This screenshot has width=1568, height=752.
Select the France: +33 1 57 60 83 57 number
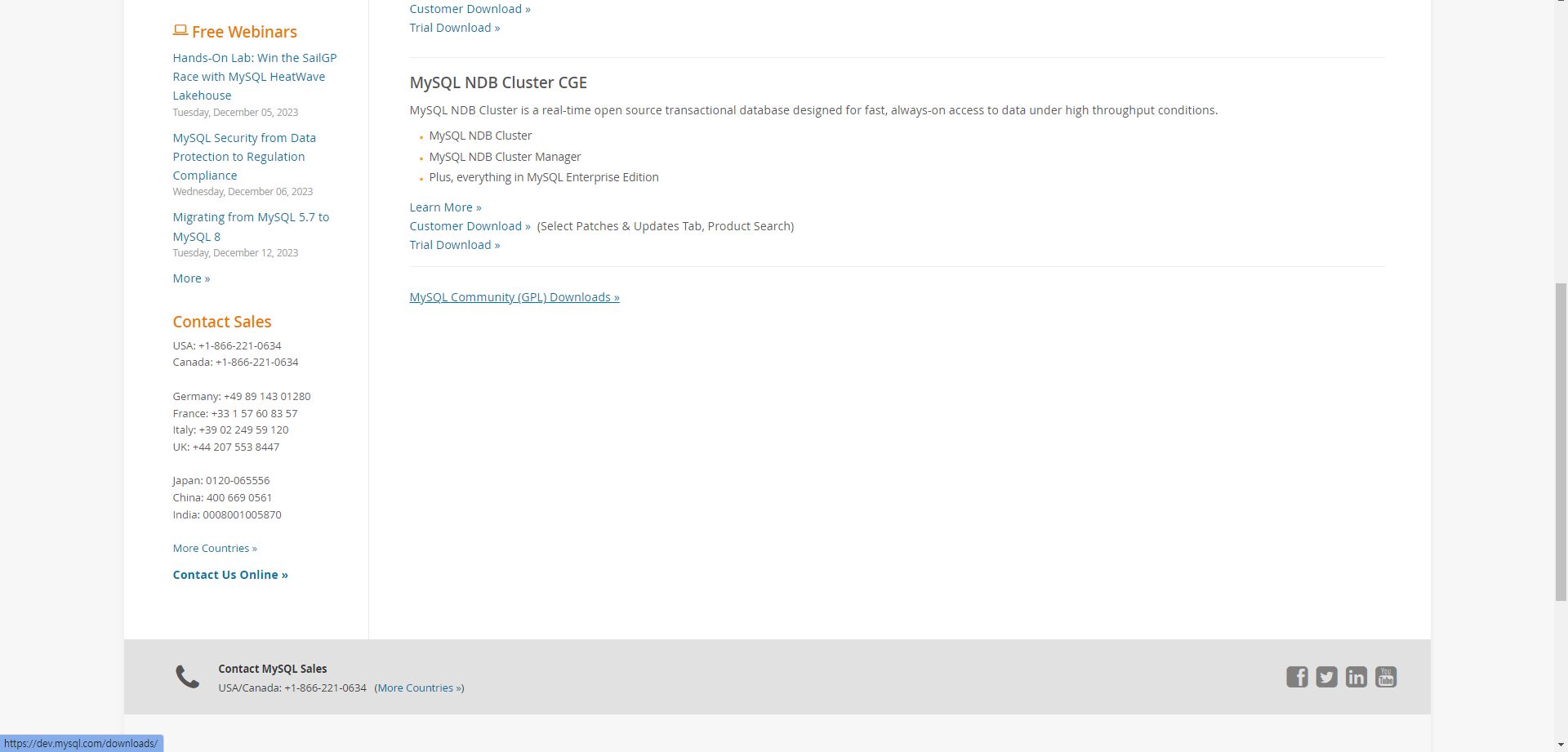[x=235, y=414]
